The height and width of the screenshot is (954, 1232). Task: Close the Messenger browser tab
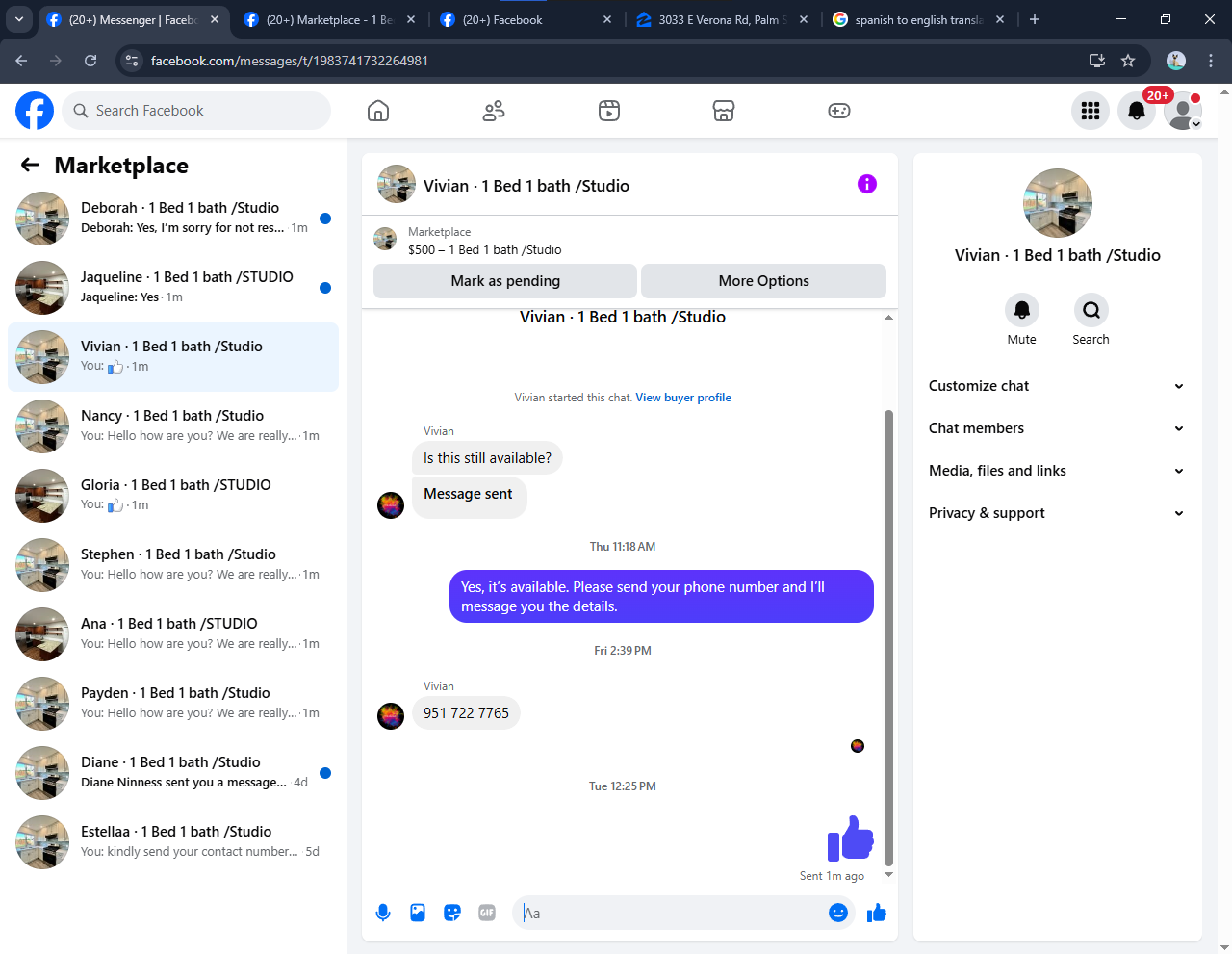click(x=215, y=19)
